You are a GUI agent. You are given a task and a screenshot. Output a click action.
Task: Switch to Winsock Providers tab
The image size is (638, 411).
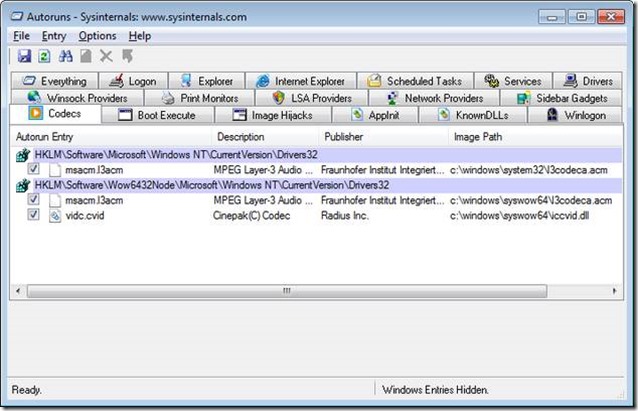click(x=77, y=98)
